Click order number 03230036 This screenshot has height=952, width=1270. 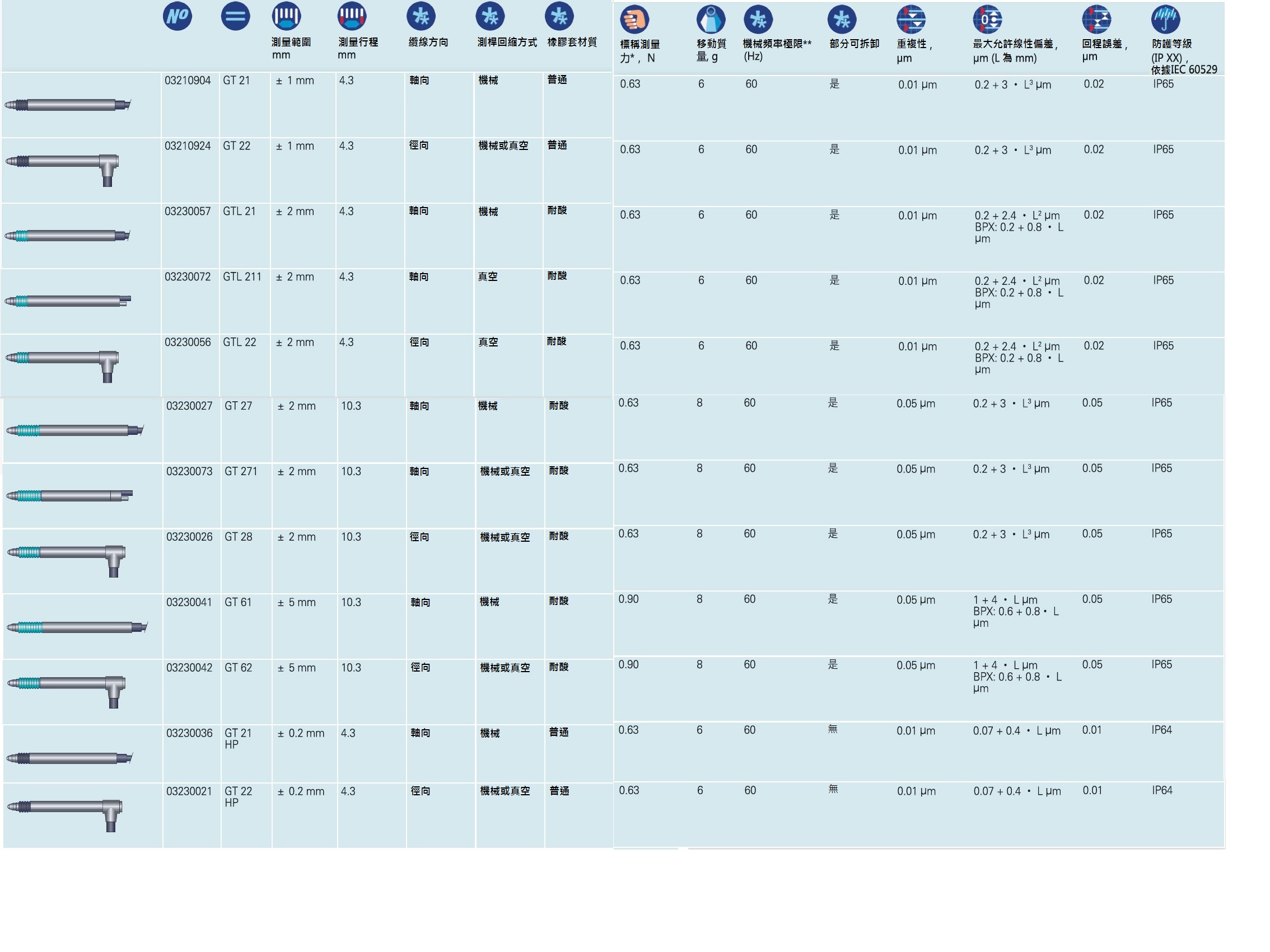point(189,733)
